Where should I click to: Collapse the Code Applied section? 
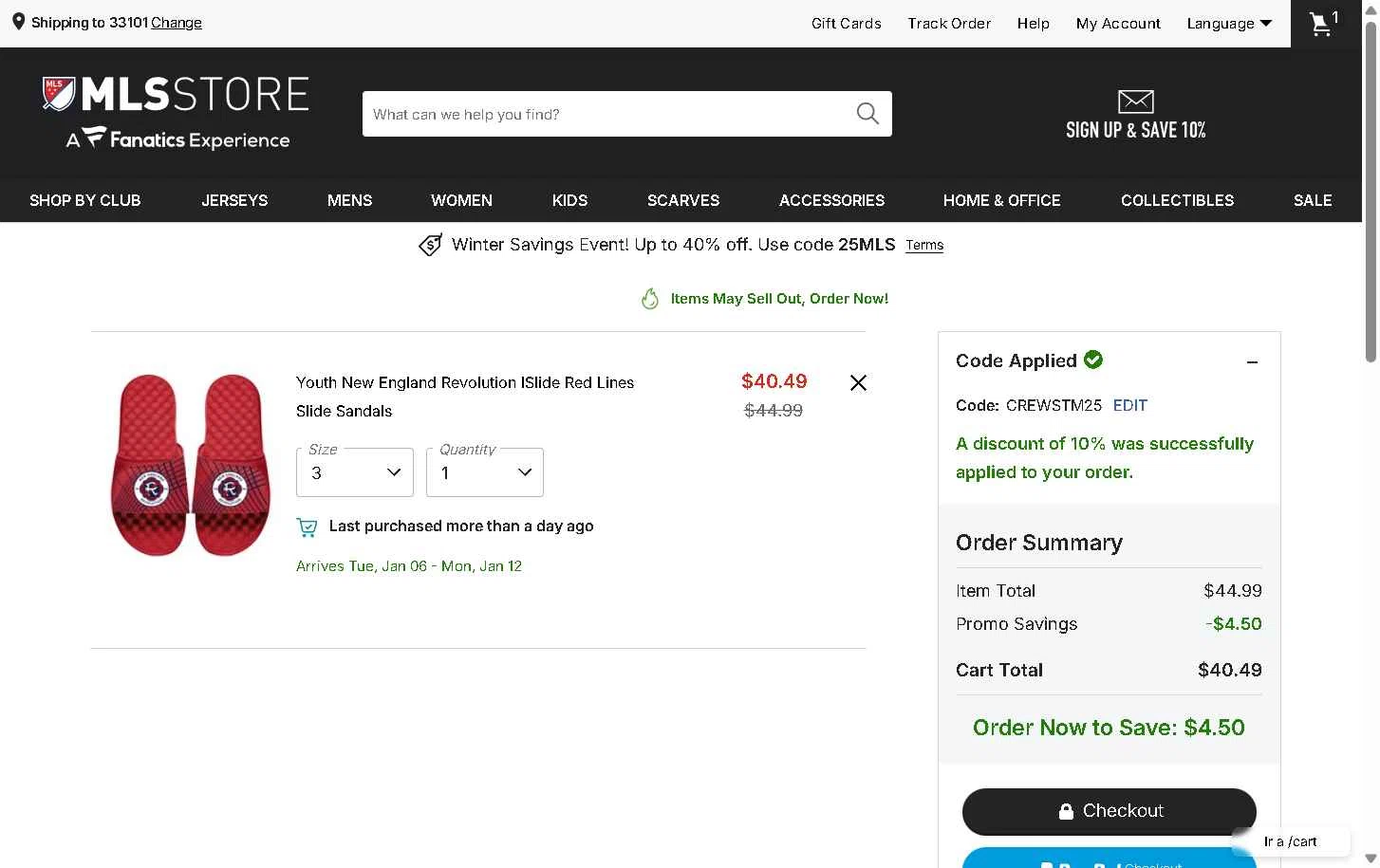coord(1252,362)
